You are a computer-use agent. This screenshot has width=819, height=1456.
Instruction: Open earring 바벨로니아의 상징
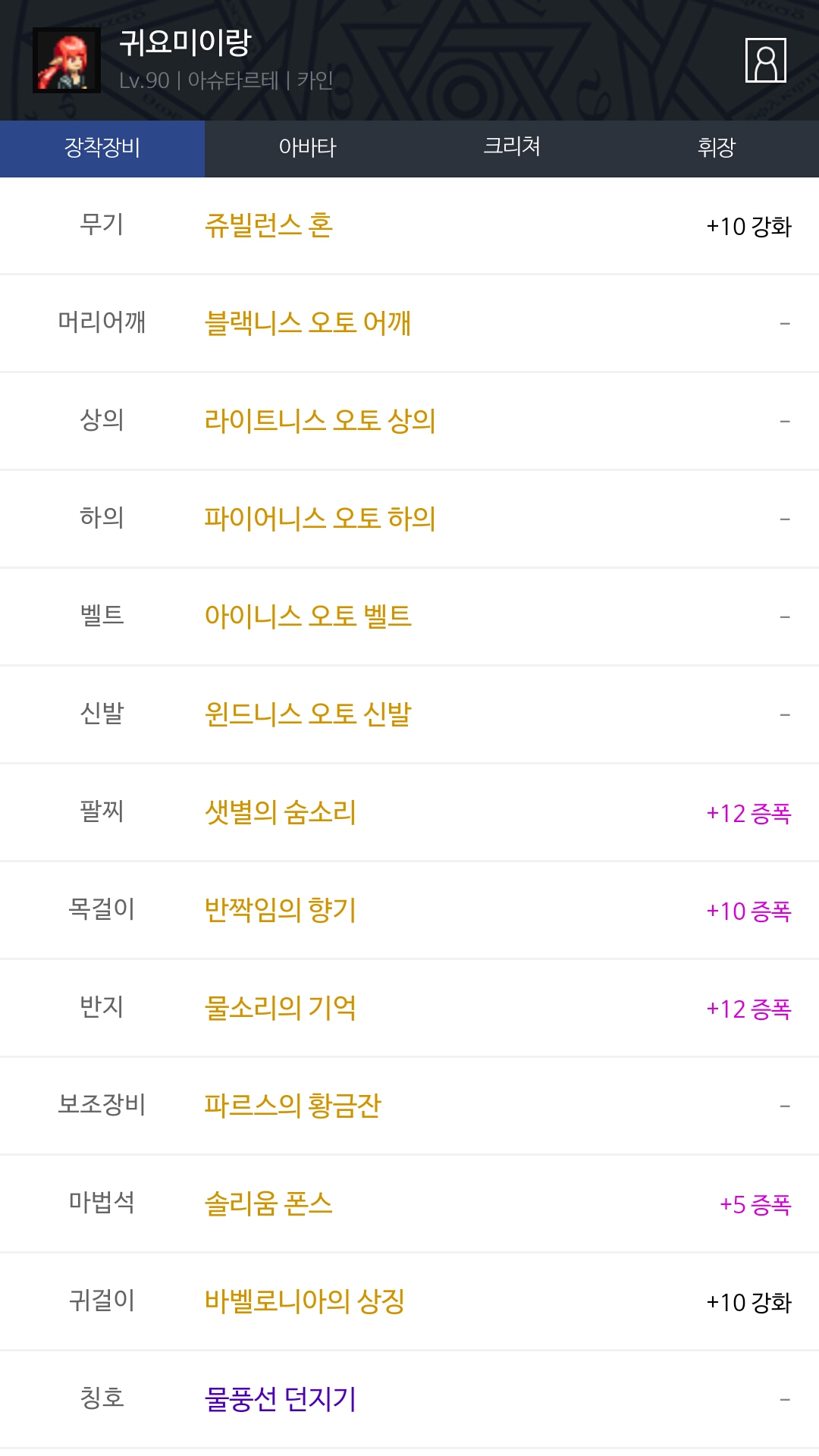click(304, 1302)
